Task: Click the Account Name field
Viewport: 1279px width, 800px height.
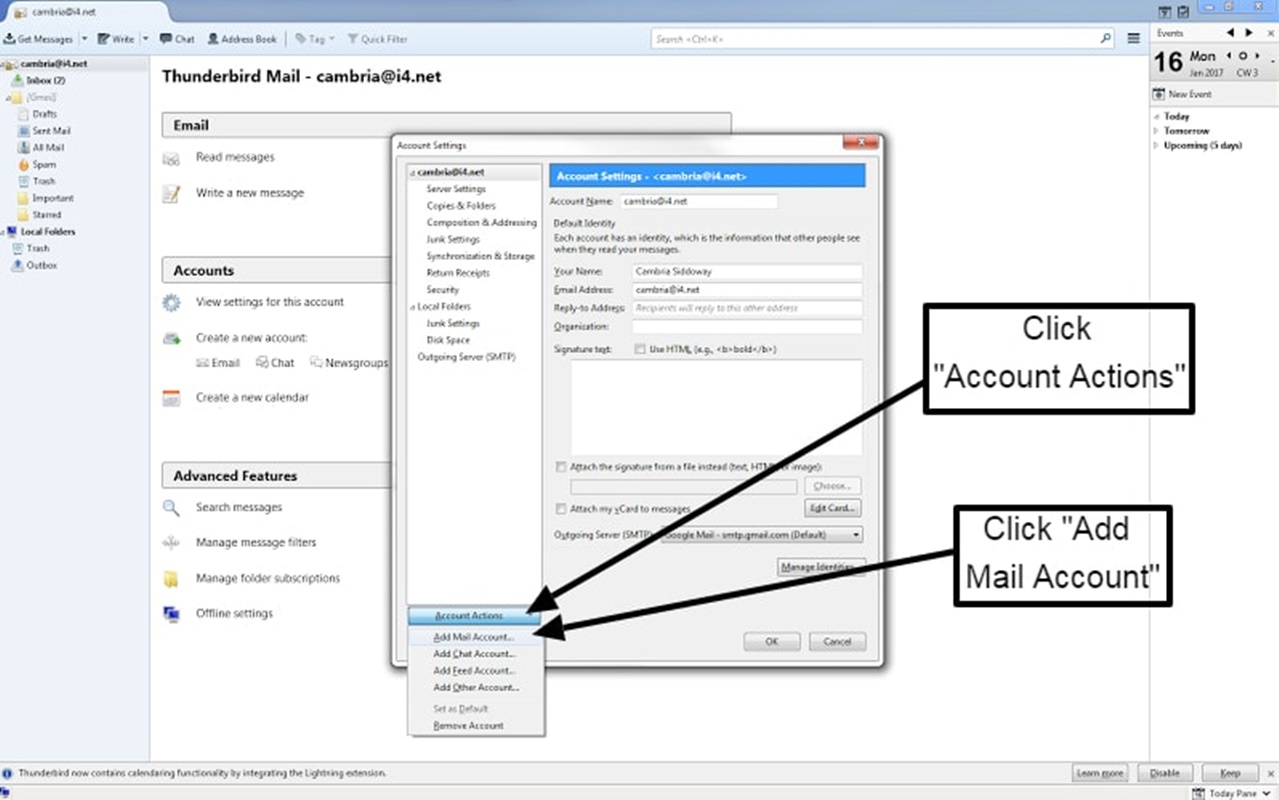Action: (698, 201)
